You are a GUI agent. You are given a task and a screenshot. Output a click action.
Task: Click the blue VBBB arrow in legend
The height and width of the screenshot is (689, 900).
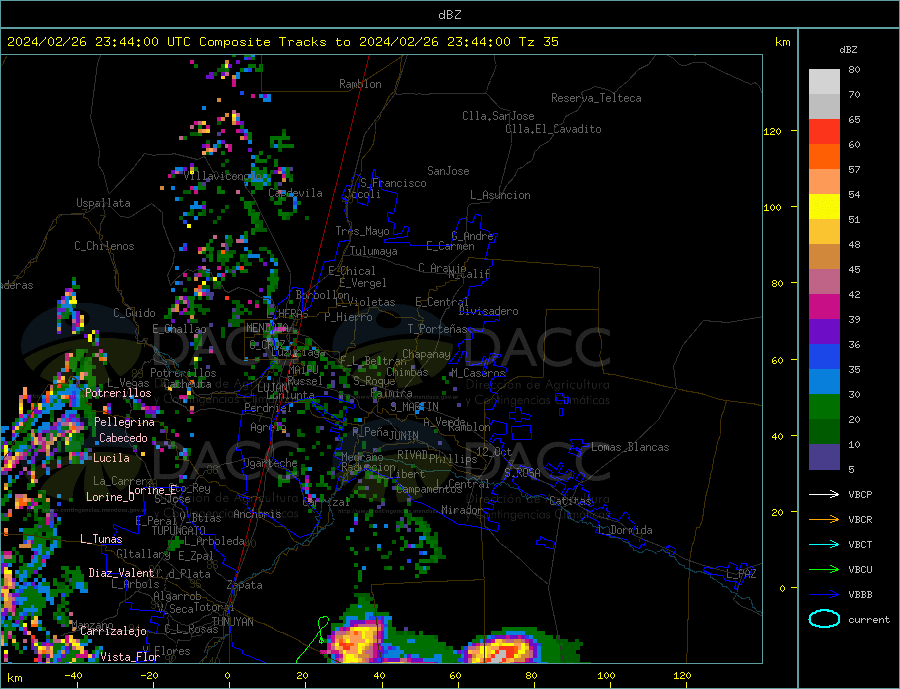(824, 595)
